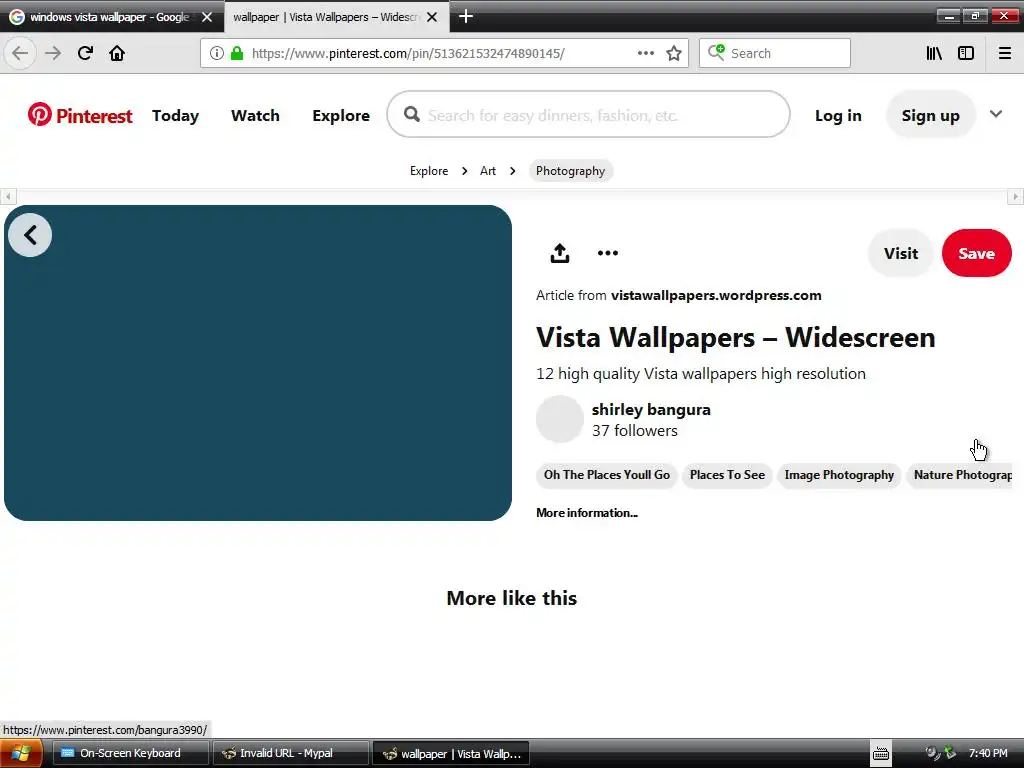Click Log in
Screen dimensions: 1024x768
838,116
